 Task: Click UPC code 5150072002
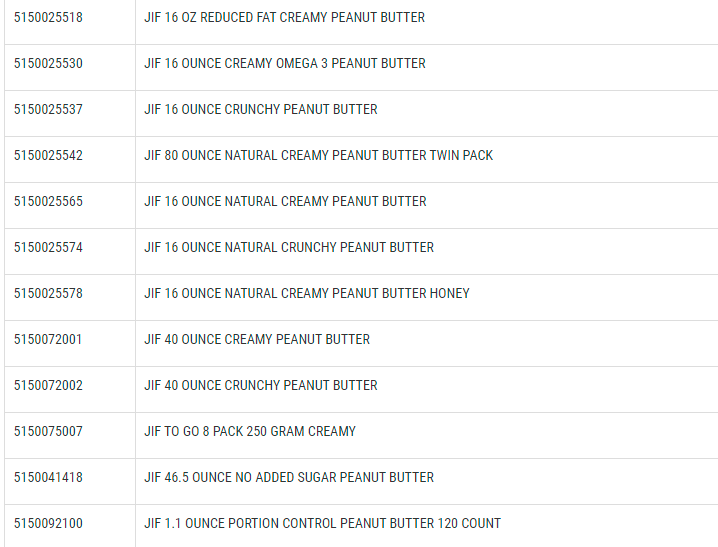click(x=48, y=386)
